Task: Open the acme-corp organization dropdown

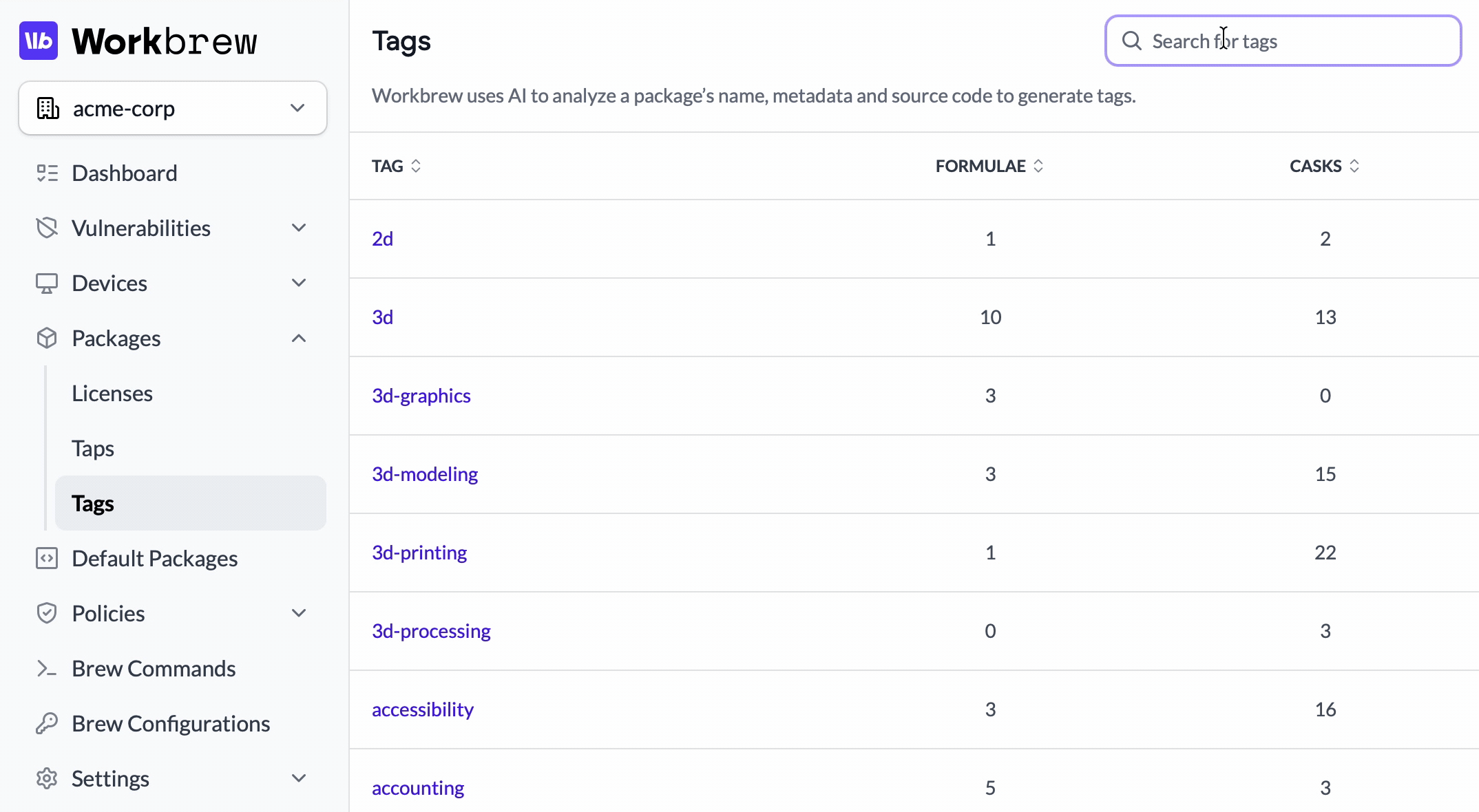Action: 172,108
